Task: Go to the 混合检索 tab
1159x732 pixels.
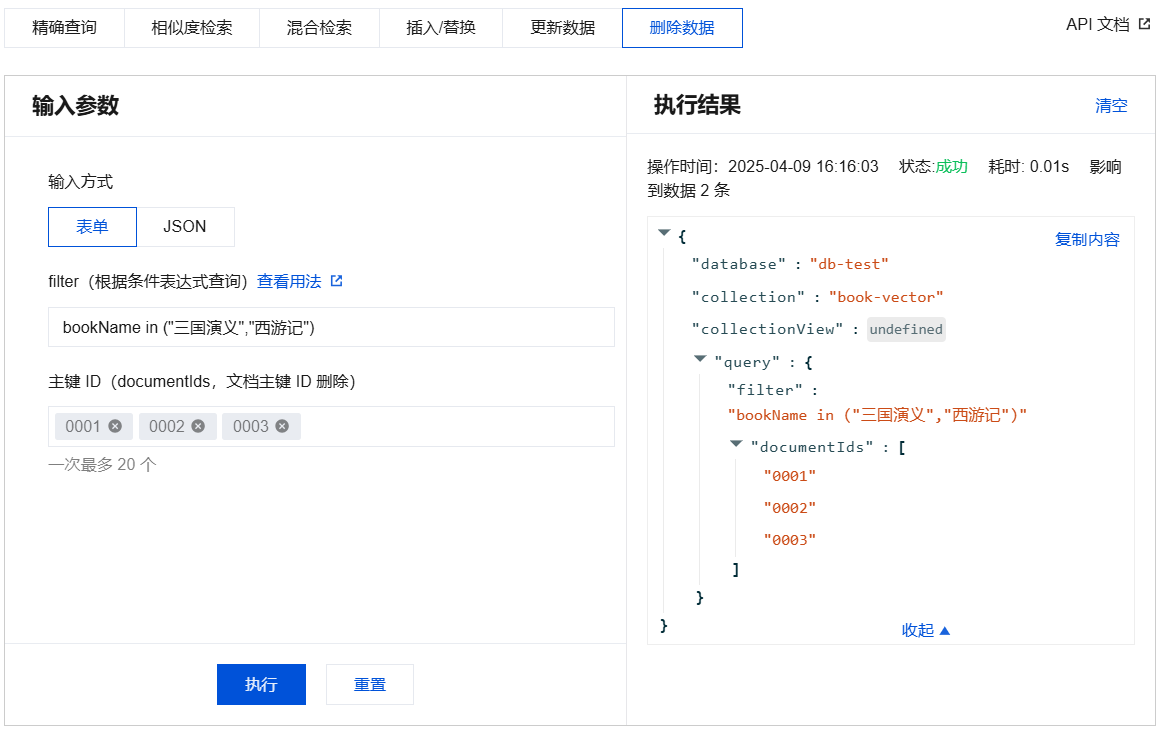Action: 319,28
